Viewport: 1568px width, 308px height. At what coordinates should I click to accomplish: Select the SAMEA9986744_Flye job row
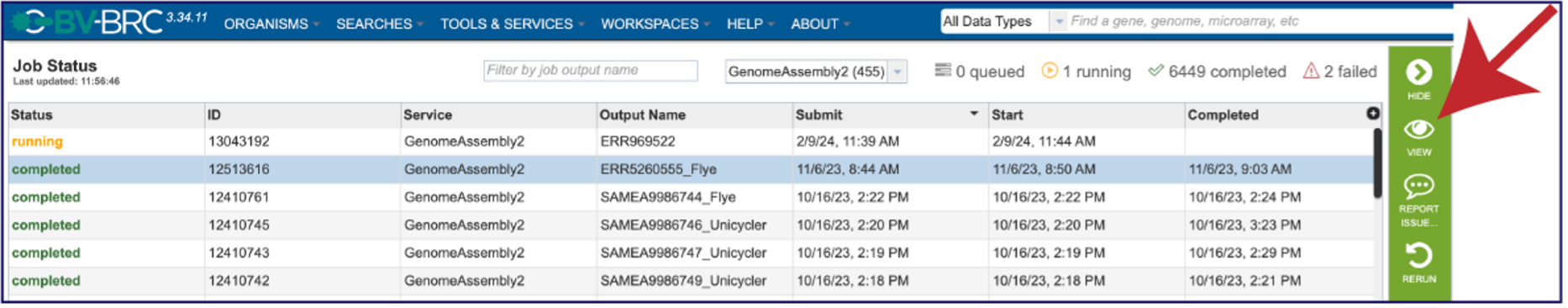tap(691, 197)
